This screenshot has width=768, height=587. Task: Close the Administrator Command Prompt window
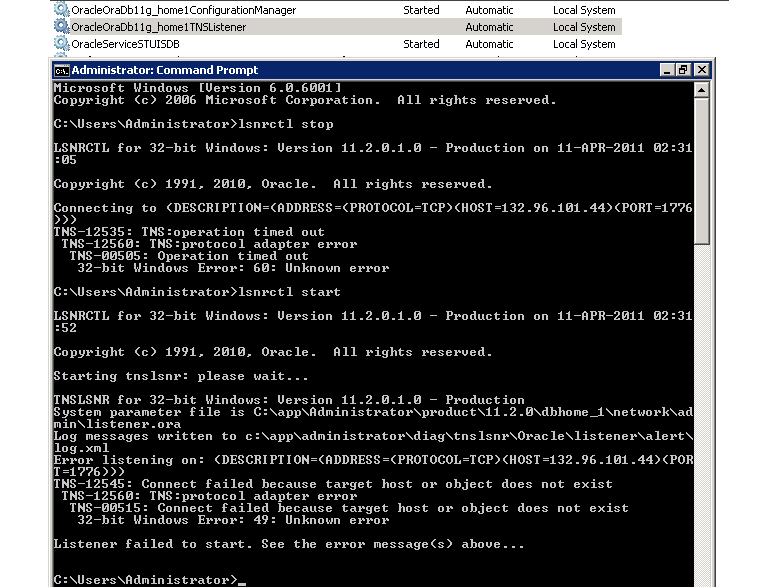(x=701, y=70)
